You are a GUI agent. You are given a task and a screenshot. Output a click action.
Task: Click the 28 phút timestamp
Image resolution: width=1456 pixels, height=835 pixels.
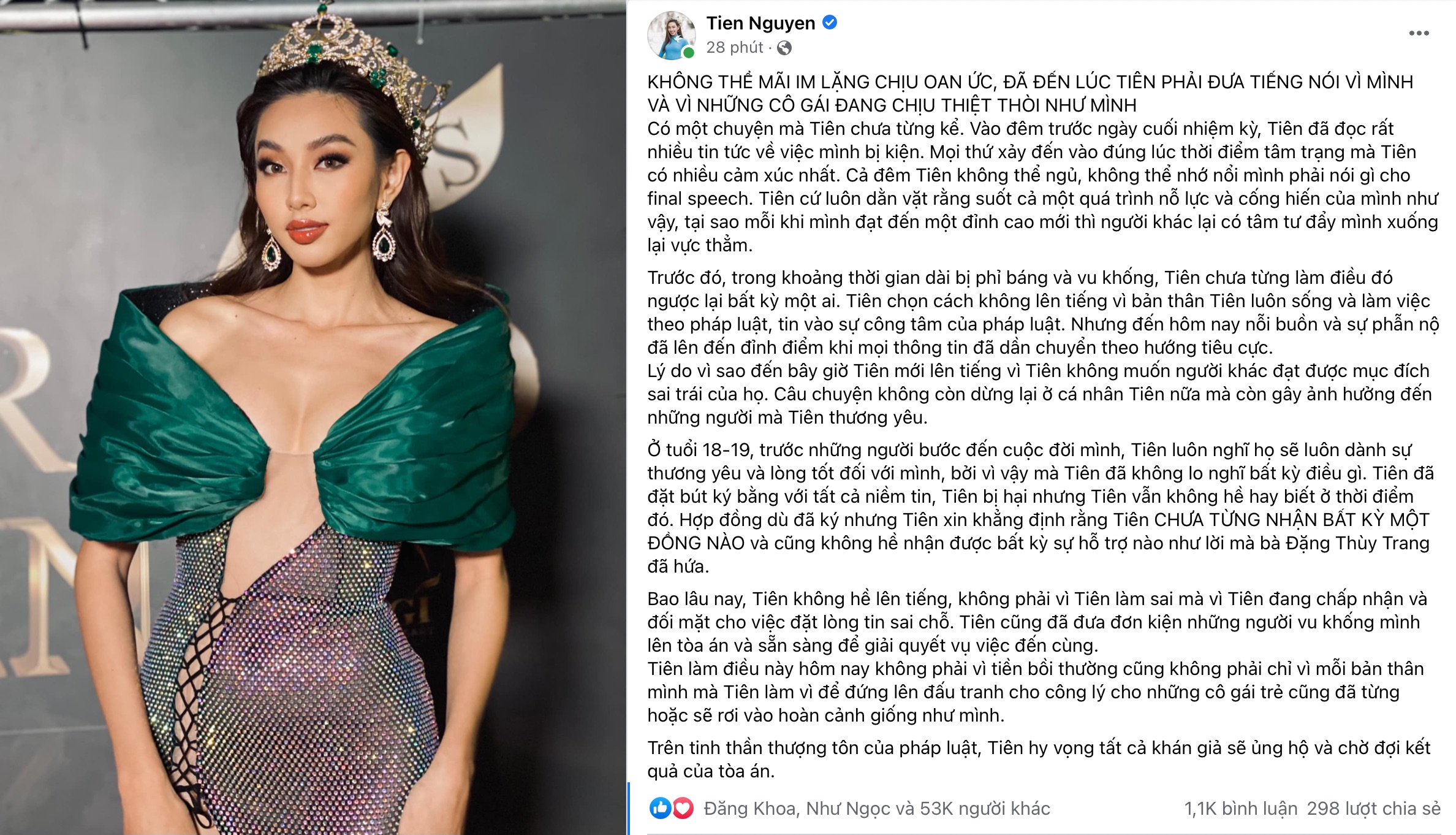tap(735, 48)
